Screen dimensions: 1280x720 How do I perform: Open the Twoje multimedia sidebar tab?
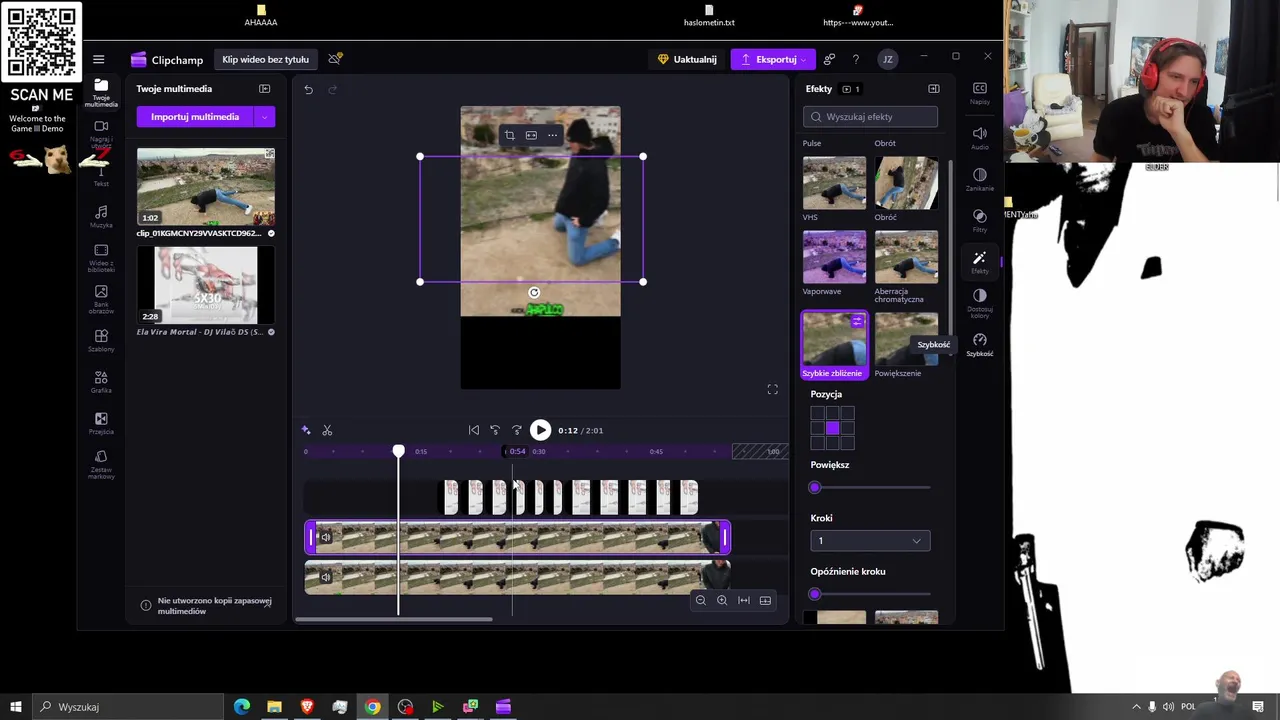coord(101,93)
